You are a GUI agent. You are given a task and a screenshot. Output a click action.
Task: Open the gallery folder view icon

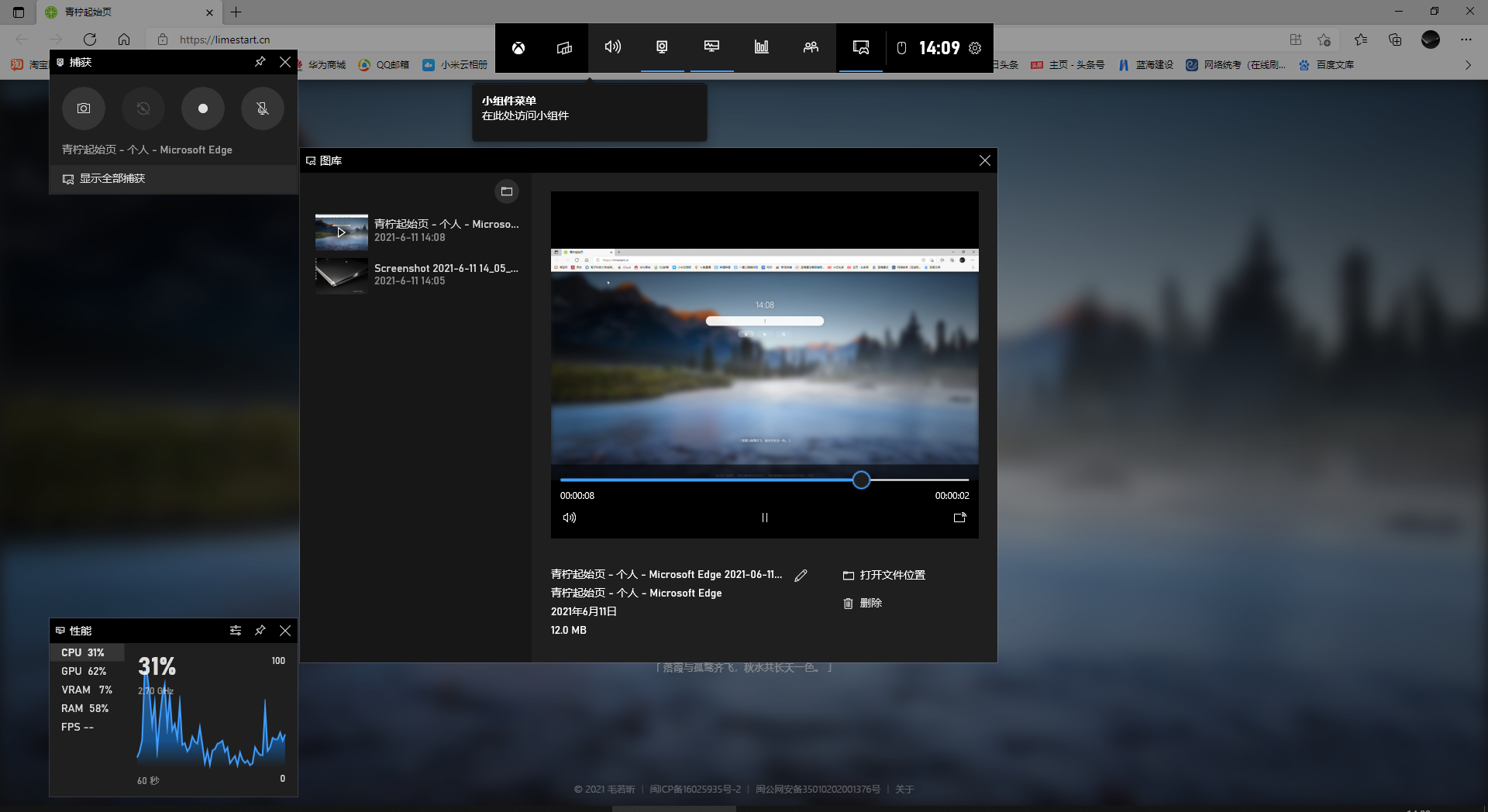pos(506,191)
